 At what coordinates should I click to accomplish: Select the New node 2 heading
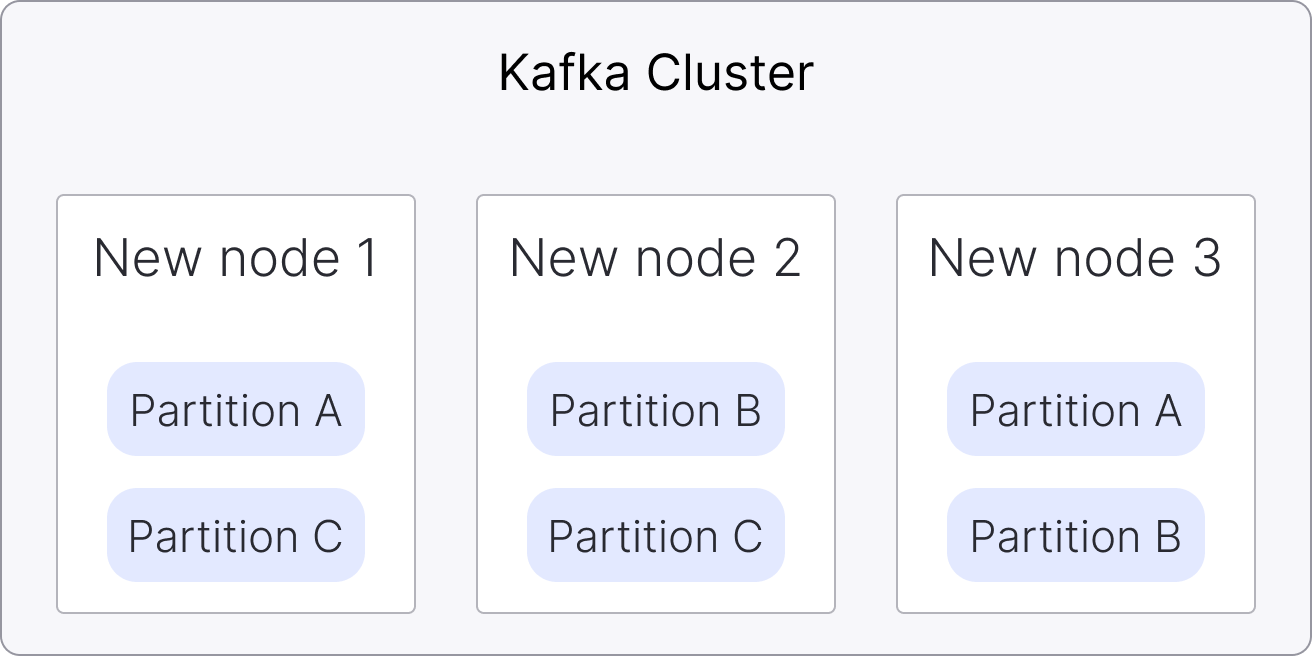pyautogui.click(x=656, y=259)
